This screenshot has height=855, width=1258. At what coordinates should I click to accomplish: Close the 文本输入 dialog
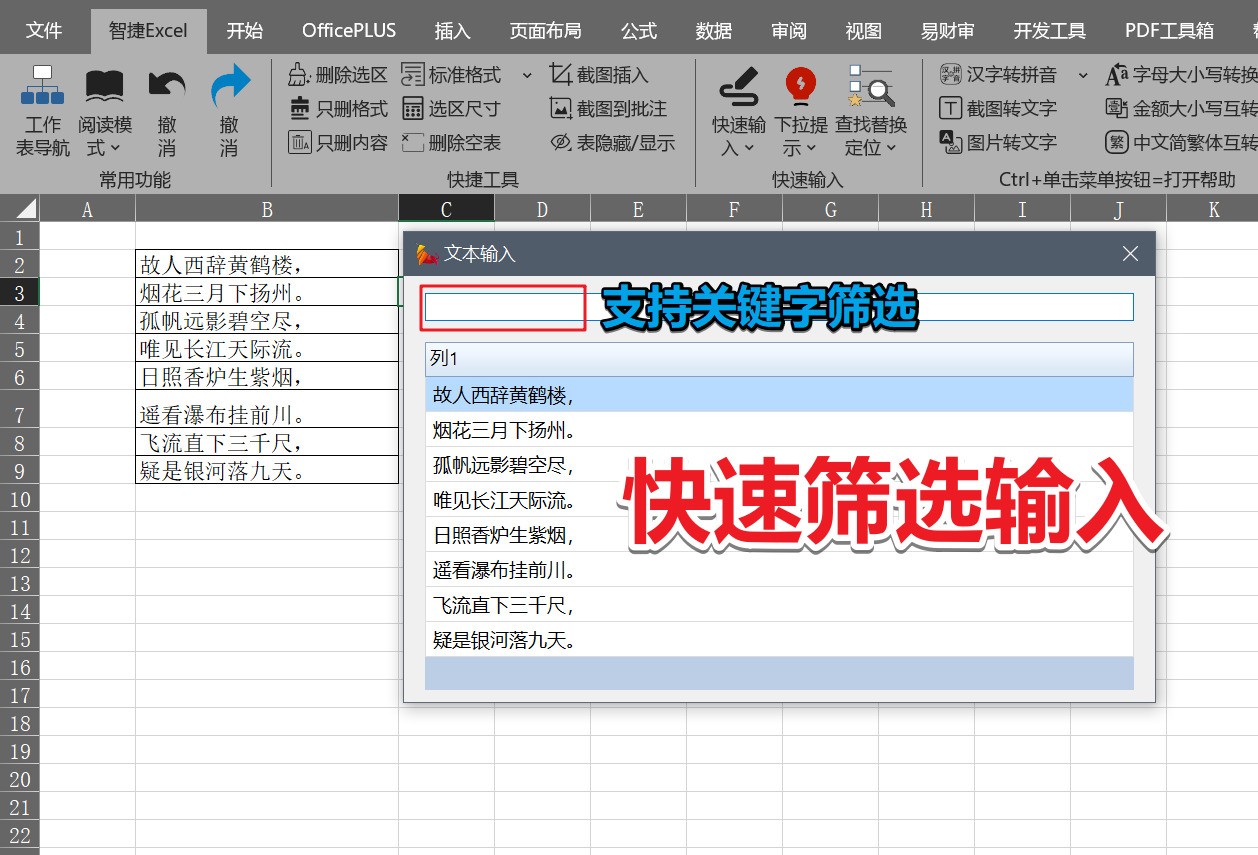tap(1130, 254)
